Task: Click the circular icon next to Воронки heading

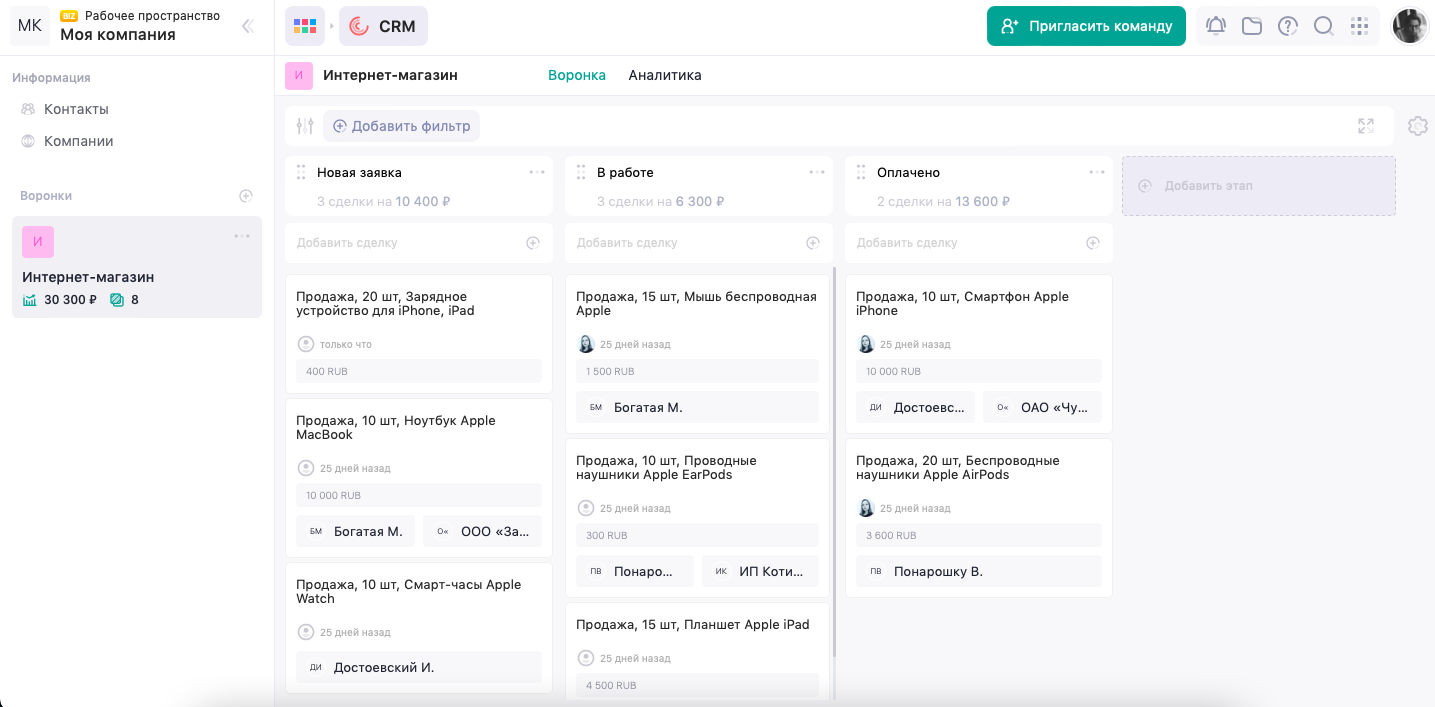Action: (246, 195)
